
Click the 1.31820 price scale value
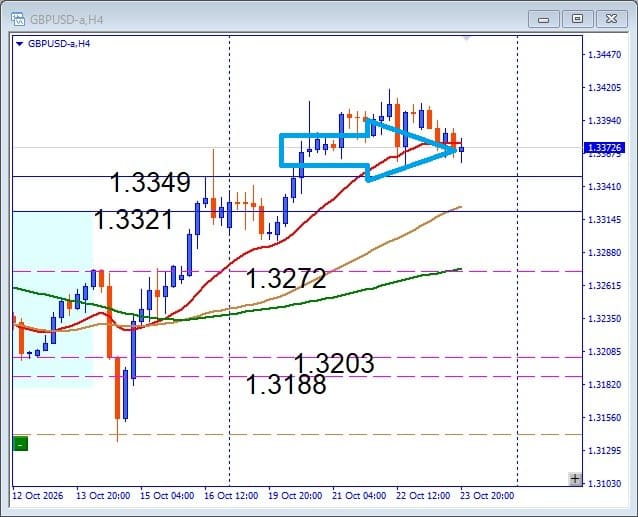(605, 384)
